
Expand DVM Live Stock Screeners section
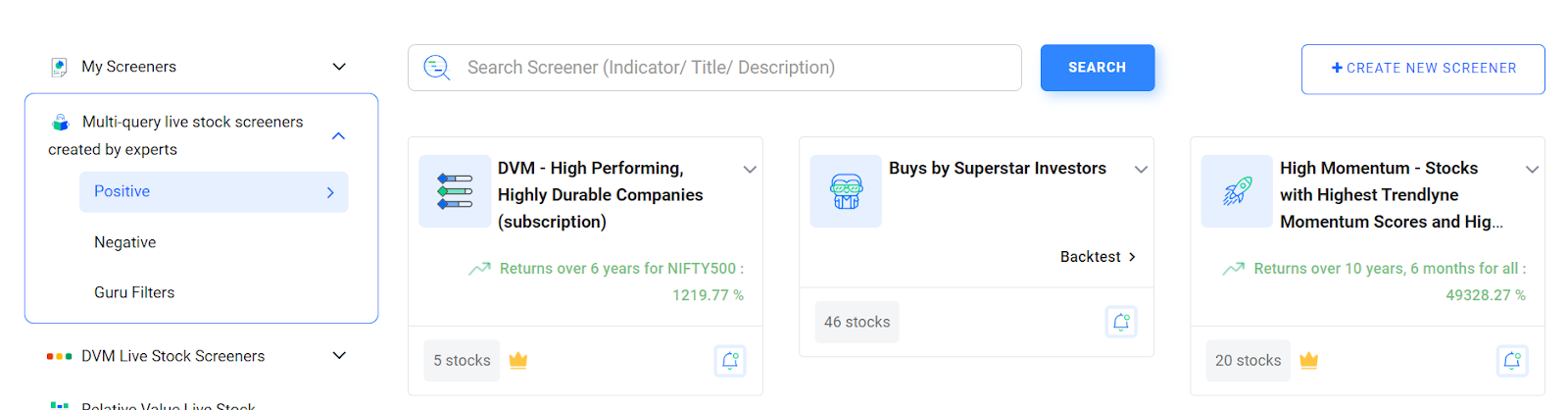pyautogui.click(x=339, y=355)
